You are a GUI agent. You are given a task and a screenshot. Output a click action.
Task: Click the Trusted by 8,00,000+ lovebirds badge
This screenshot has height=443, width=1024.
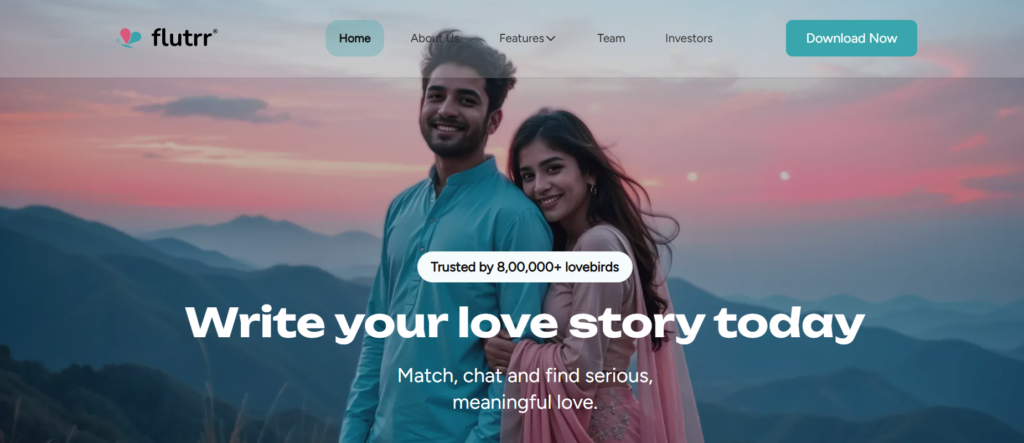[x=525, y=267]
